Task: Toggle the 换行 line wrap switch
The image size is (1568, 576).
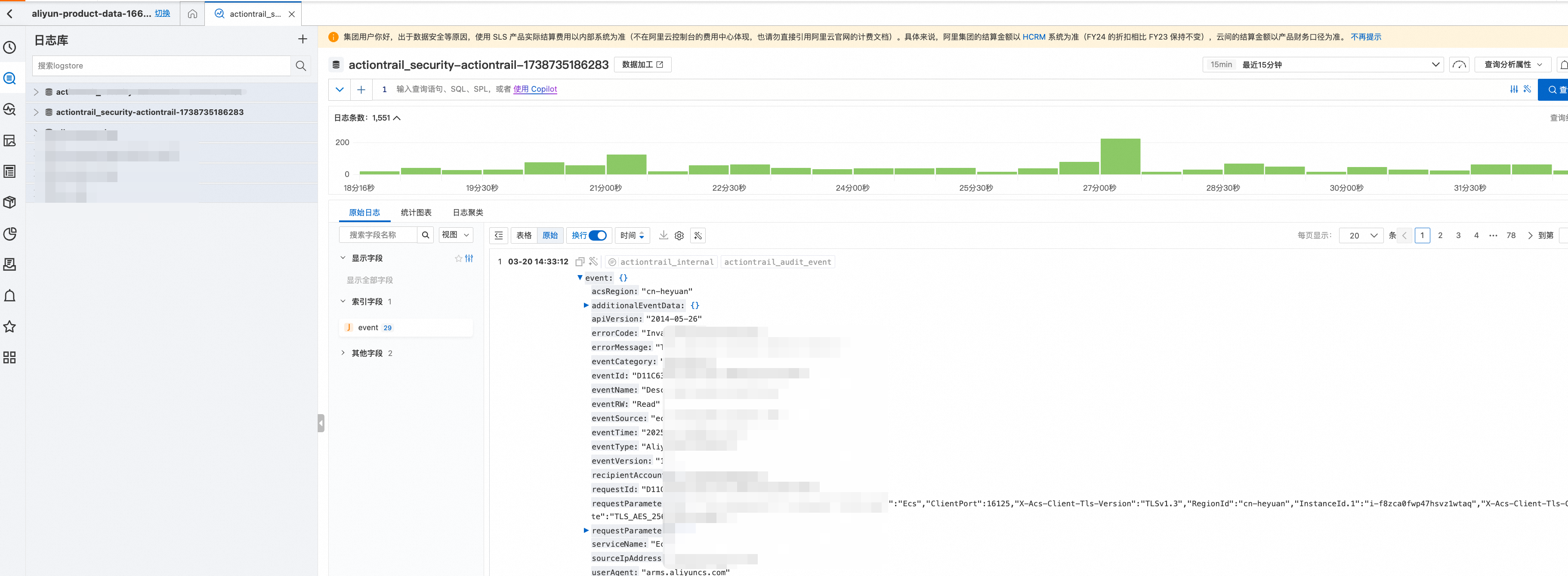Action: [598, 235]
